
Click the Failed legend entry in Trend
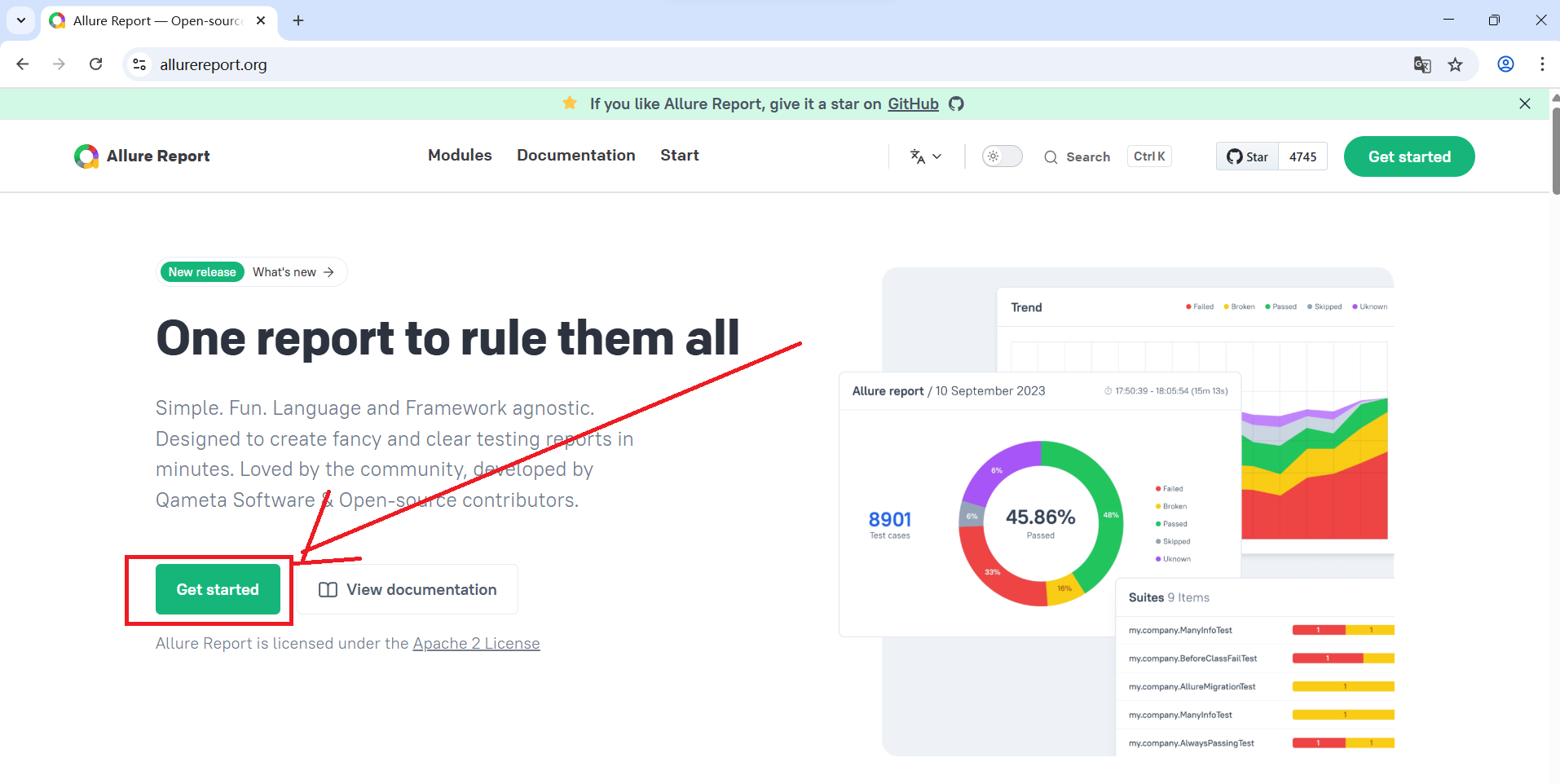pyautogui.click(x=1200, y=307)
